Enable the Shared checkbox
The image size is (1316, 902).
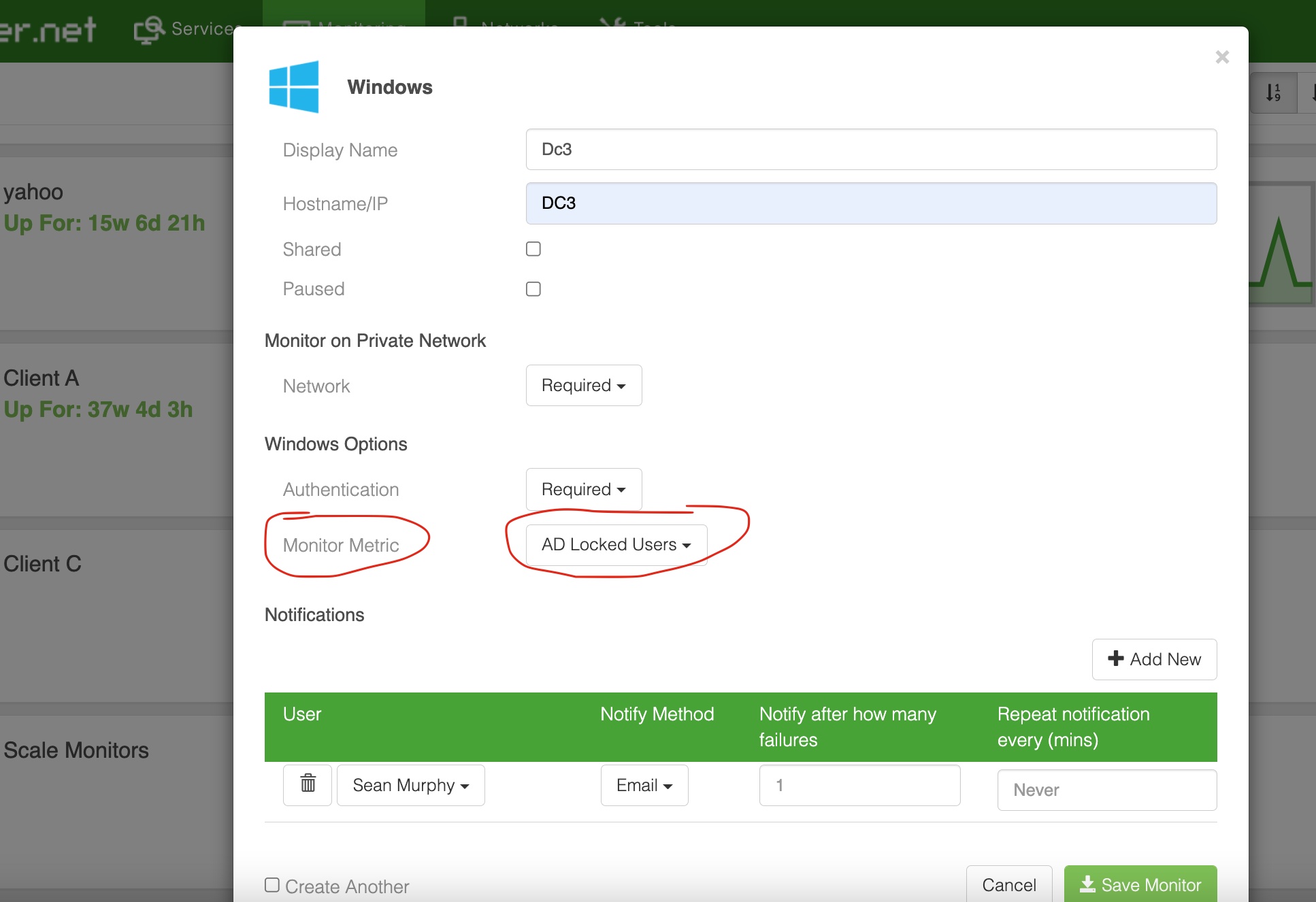pyautogui.click(x=533, y=249)
